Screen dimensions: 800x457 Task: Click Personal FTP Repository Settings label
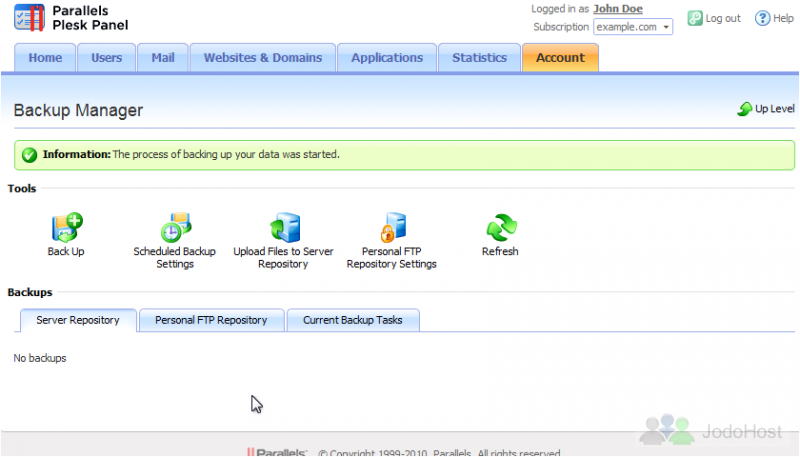tap(392, 258)
